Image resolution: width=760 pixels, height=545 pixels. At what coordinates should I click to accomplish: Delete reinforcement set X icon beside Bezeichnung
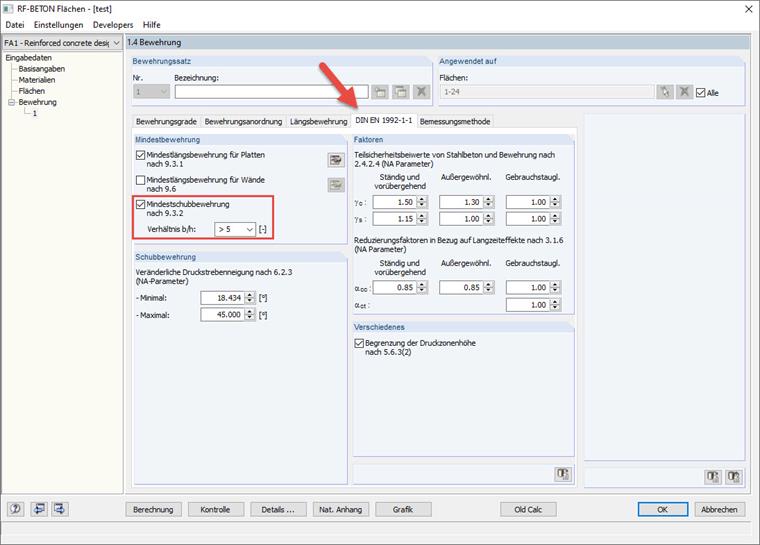pyautogui.click(x=422, y=92)
